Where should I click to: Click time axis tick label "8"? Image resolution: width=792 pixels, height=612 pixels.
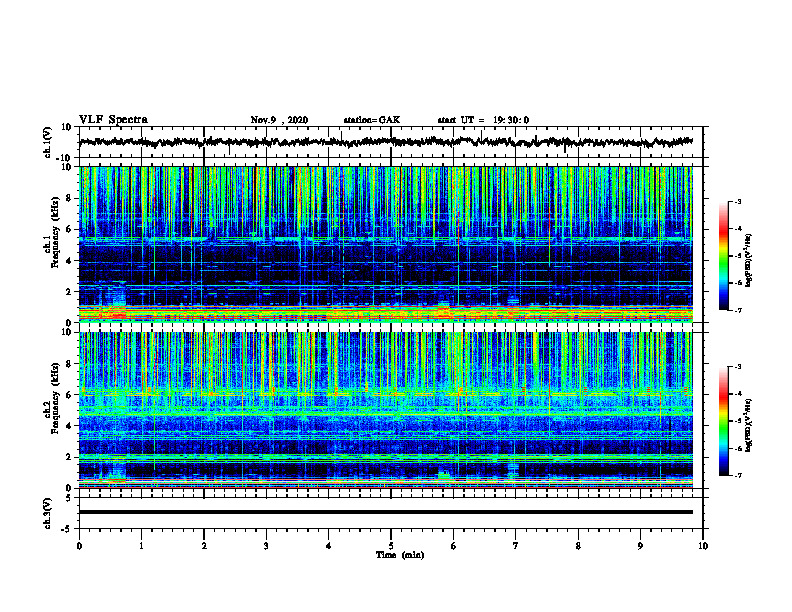[x=578, y=546]
